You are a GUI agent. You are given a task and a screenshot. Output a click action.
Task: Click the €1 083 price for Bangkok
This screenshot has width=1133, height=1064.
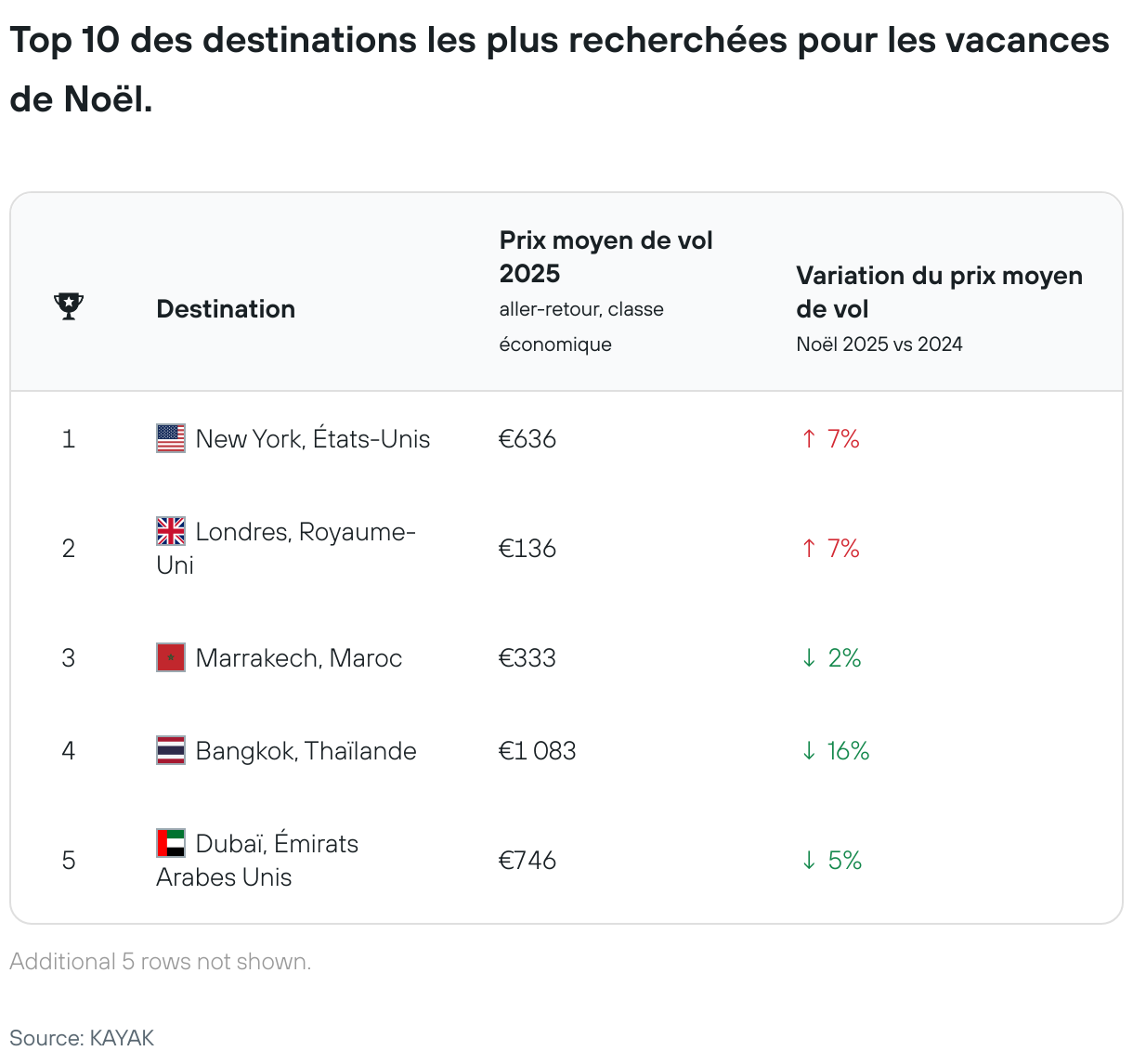(x=537, y=750)
